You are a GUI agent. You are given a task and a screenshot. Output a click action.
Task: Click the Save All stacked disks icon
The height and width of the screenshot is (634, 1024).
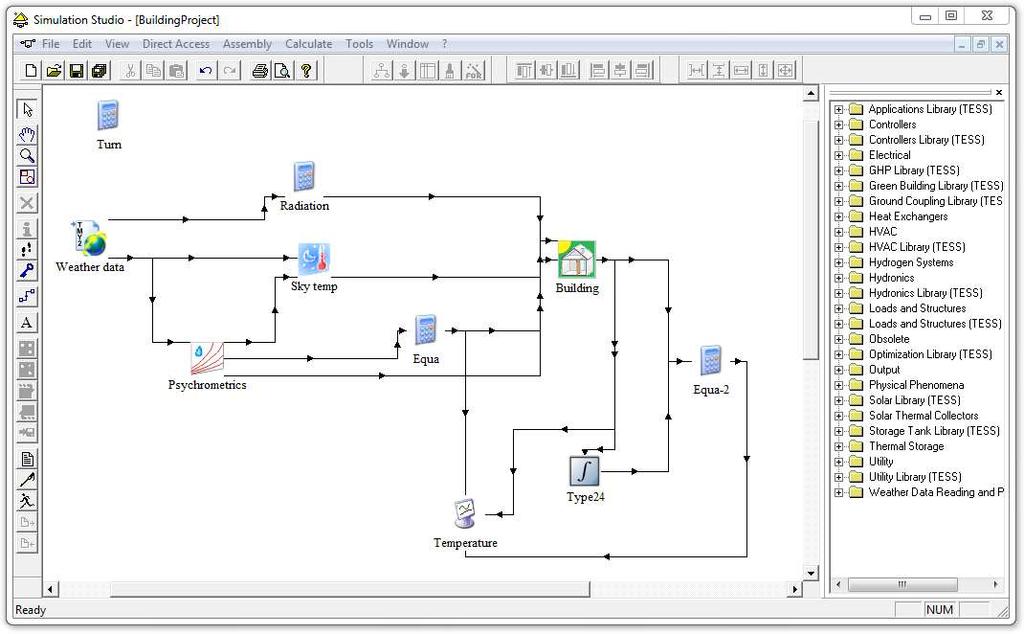tap(99, 71)
